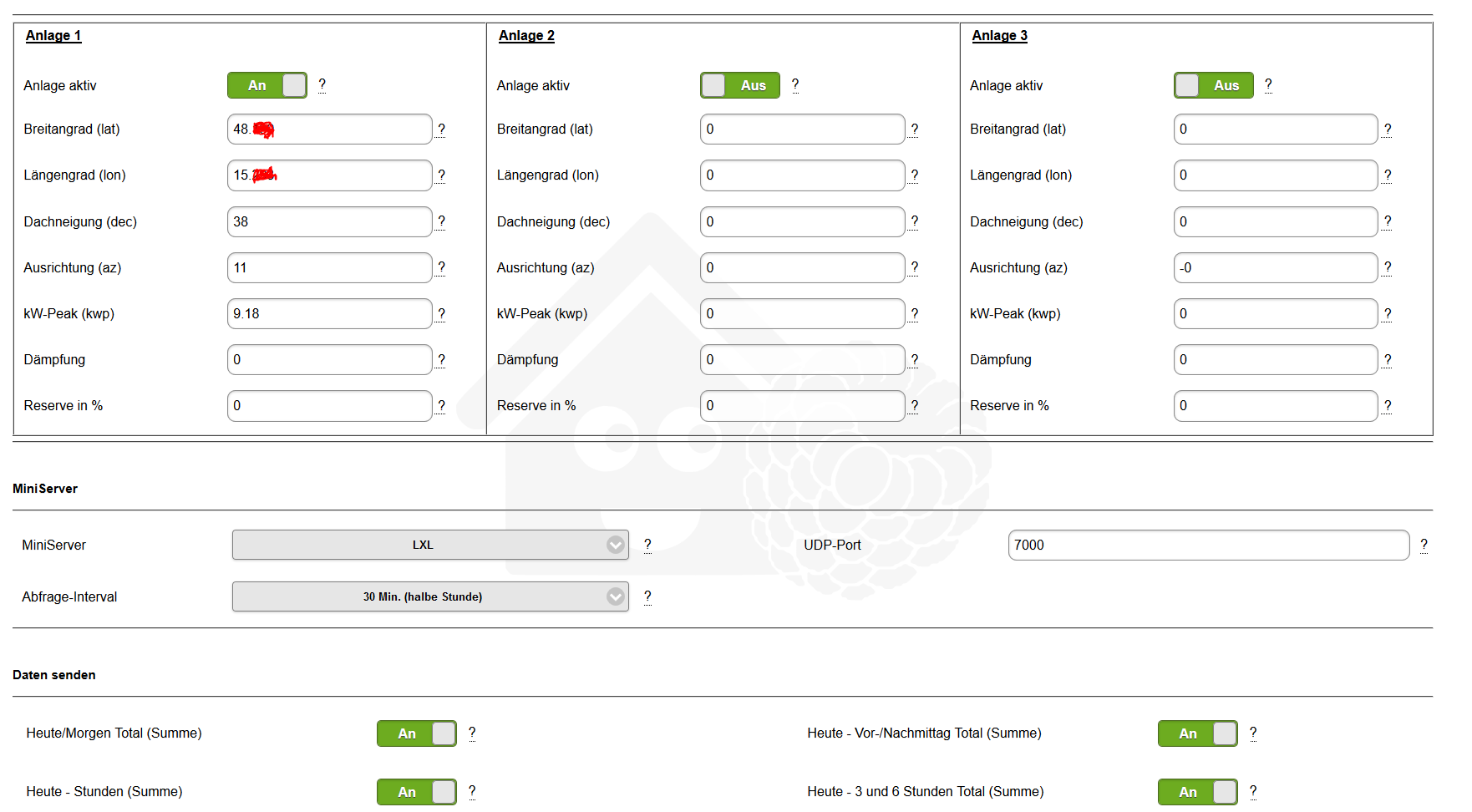Click Anlage 3 Reserve in % field
The width and height of the screenshot is (1472, 812).
click(1276, 406)
